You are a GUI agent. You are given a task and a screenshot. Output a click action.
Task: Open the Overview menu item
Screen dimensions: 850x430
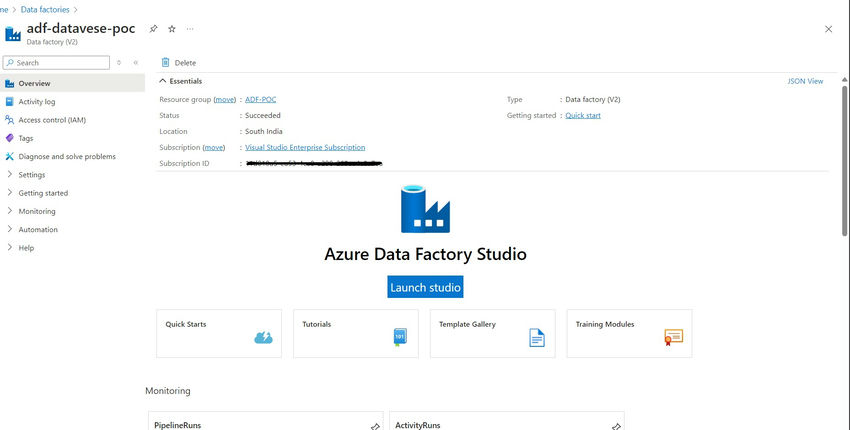73,83
